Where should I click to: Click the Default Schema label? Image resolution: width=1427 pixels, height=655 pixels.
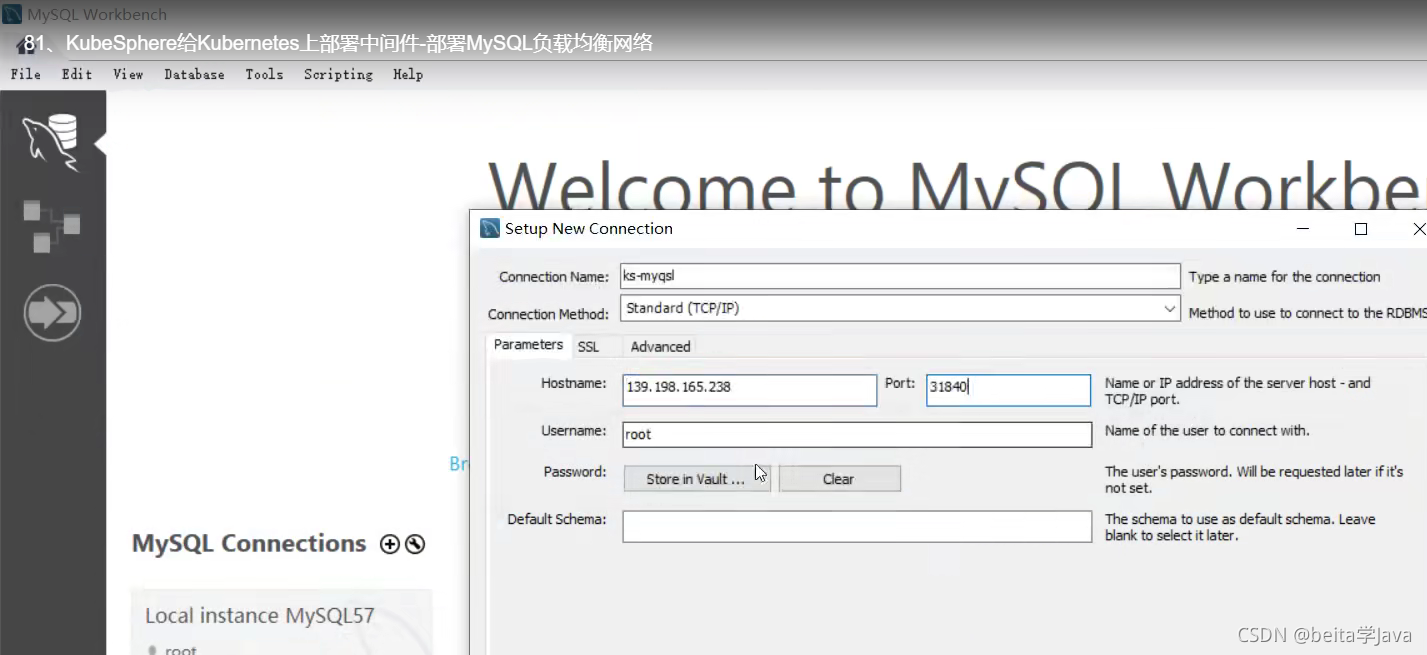[x=557, y=519]
